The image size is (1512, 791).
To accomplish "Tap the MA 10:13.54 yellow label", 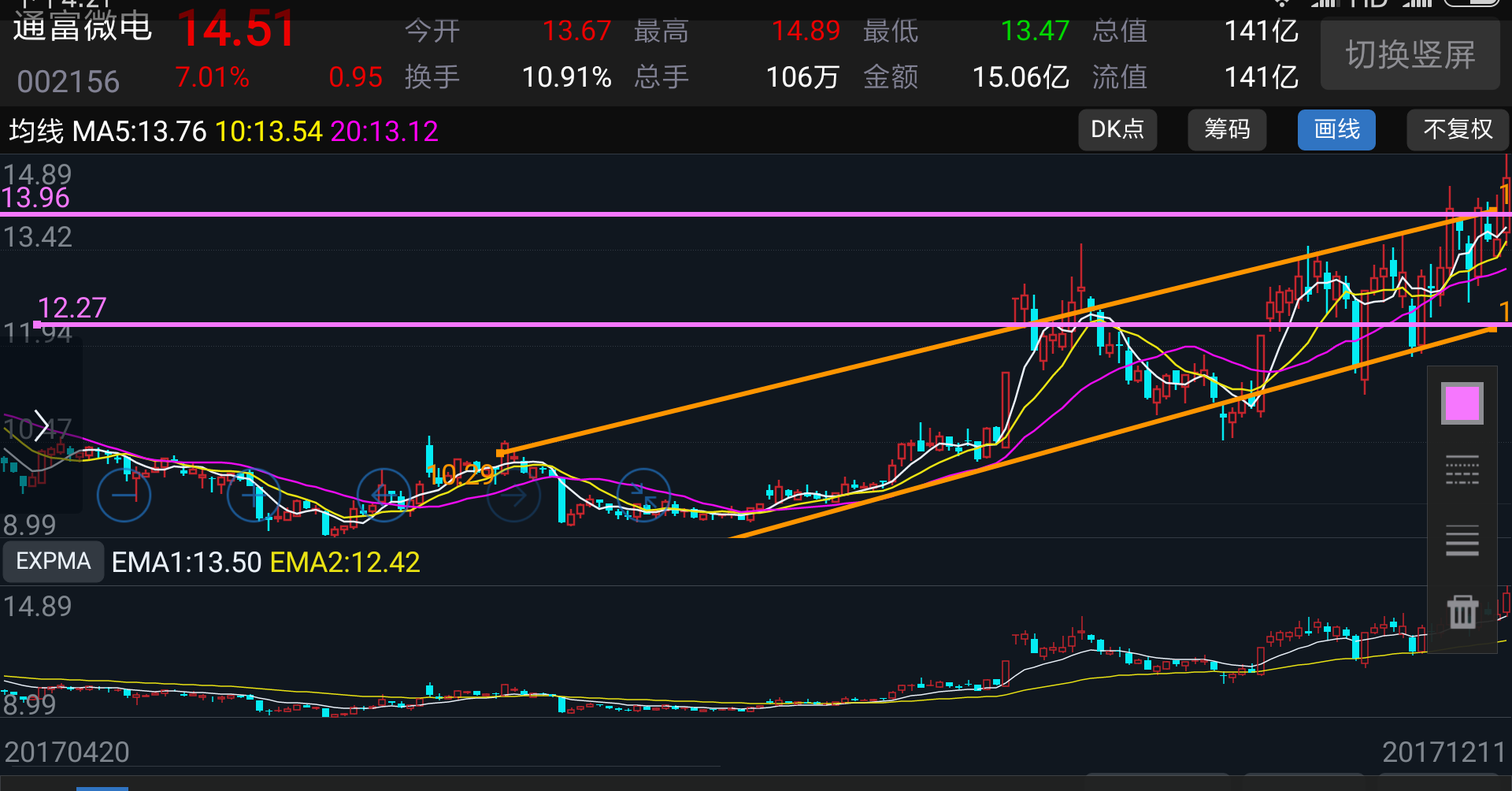I will [x=269, y=131].
